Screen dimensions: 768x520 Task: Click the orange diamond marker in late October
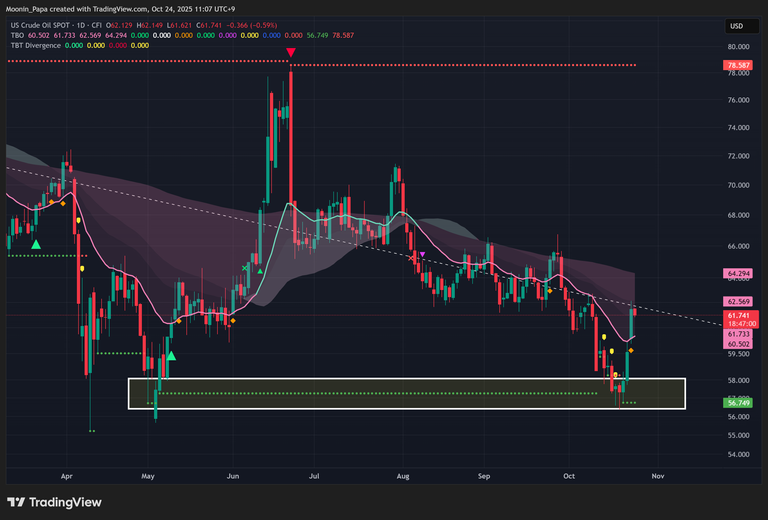630,351
